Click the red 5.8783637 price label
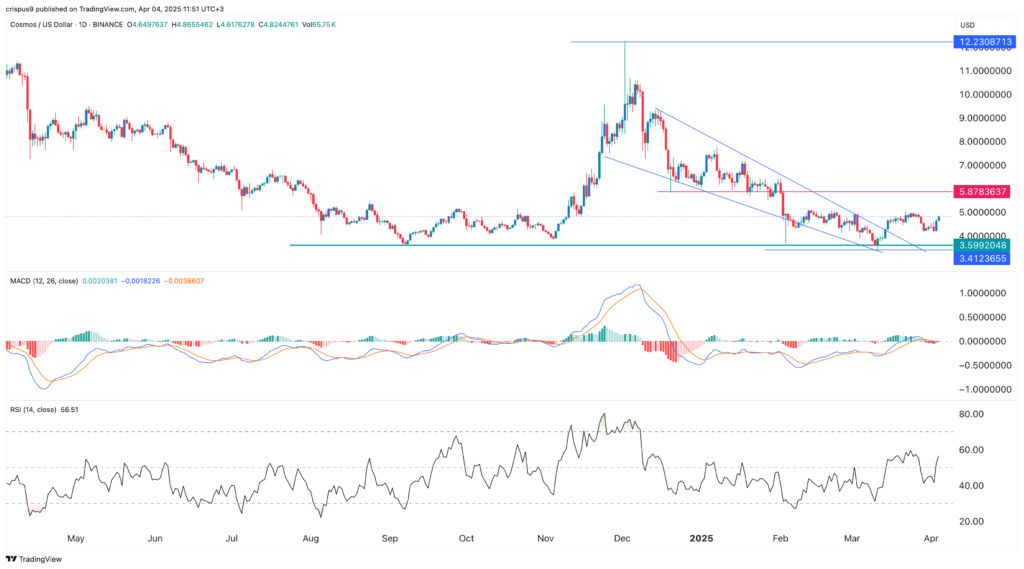 985,191
